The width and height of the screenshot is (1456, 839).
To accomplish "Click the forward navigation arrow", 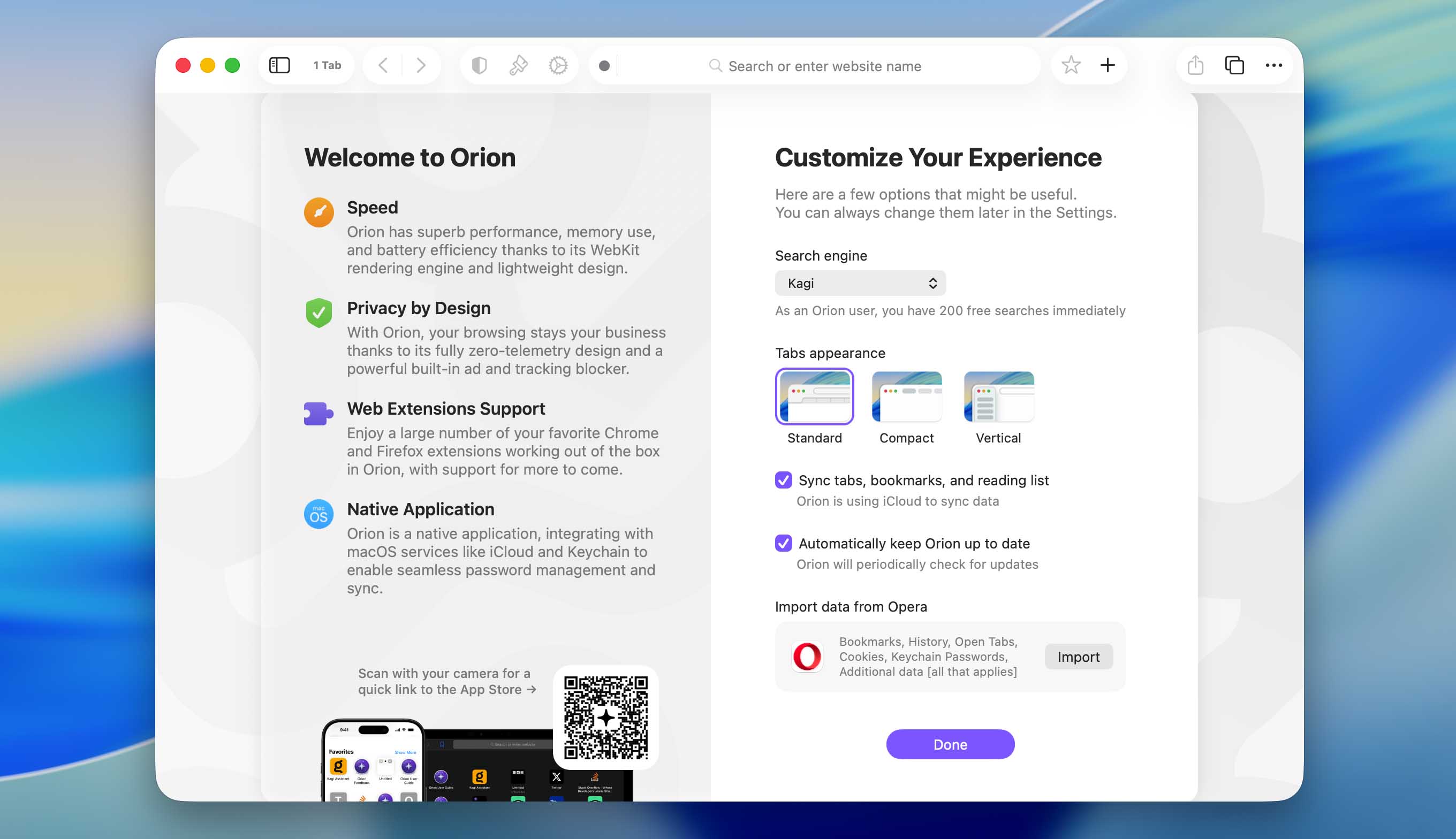I will click(x=421, y=65).
